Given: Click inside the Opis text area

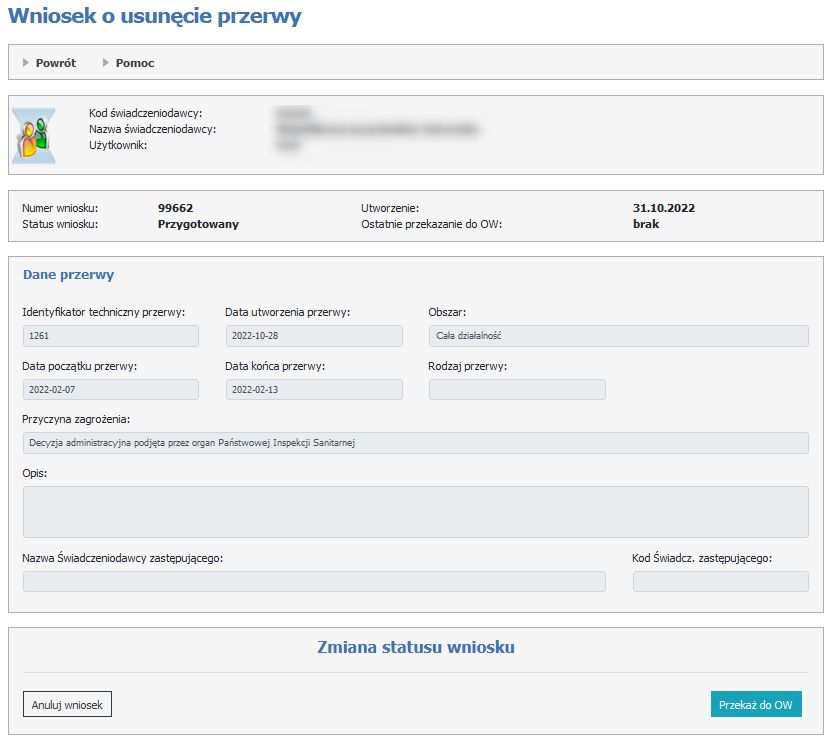Looking at the screenshot, I should [x=415, y=512].
